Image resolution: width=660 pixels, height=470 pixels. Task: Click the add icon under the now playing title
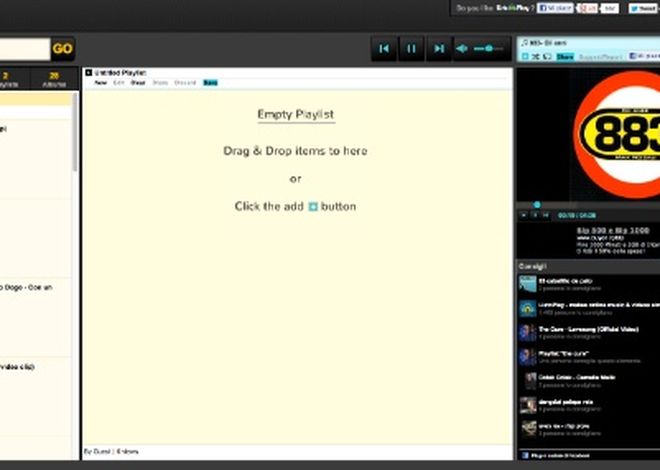click(525, 56)
